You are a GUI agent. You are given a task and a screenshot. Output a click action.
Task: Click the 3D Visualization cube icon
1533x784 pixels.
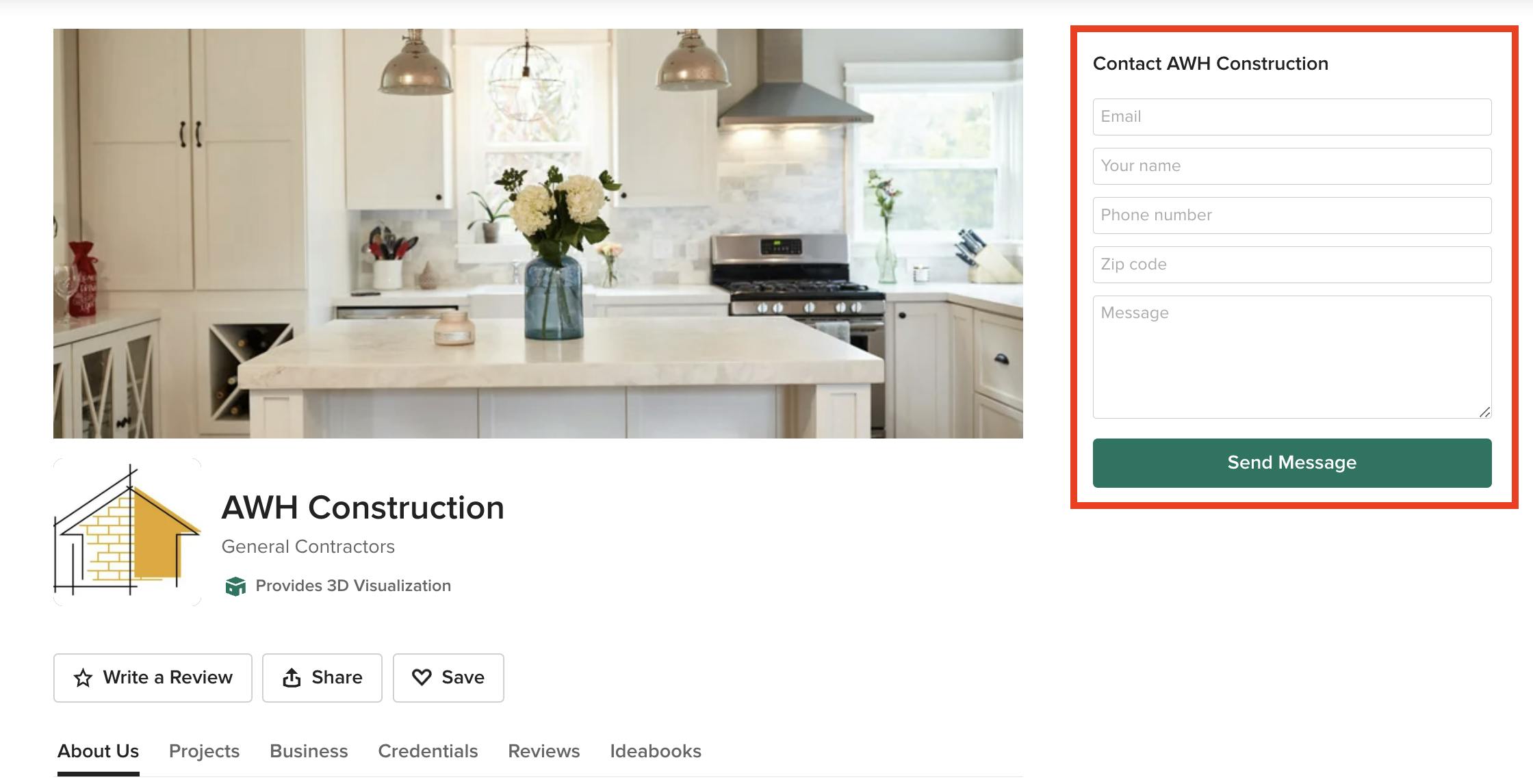[235, 586]
